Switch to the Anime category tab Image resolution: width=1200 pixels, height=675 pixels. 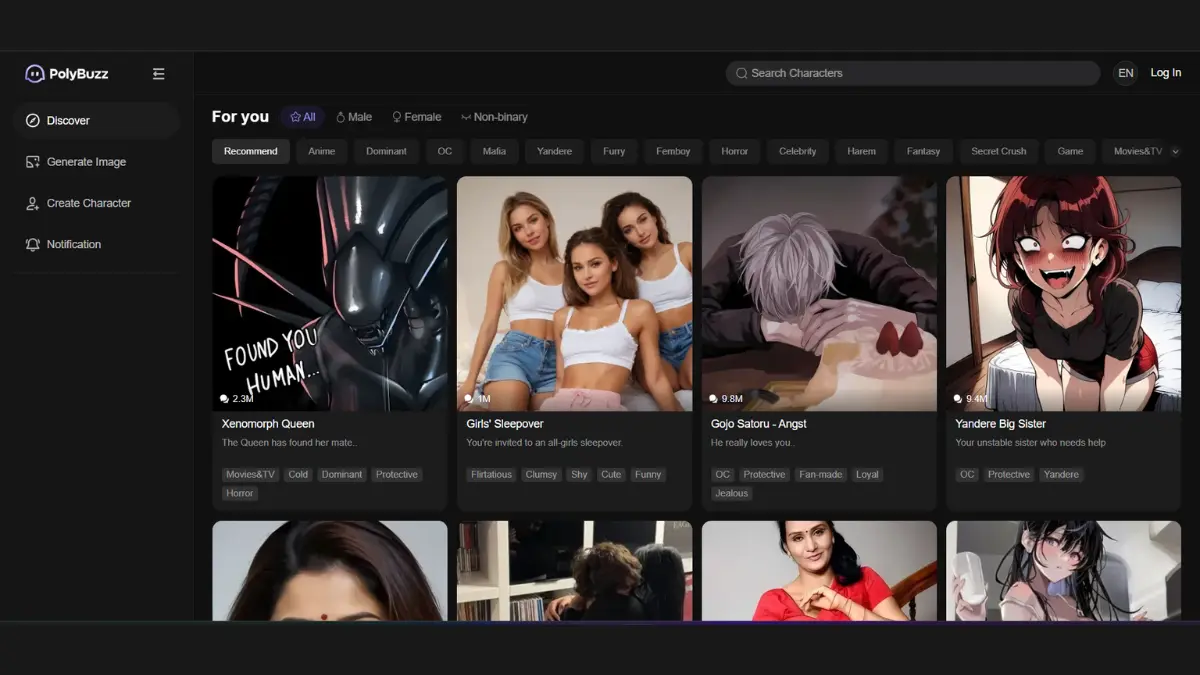[x=321, y=151]
